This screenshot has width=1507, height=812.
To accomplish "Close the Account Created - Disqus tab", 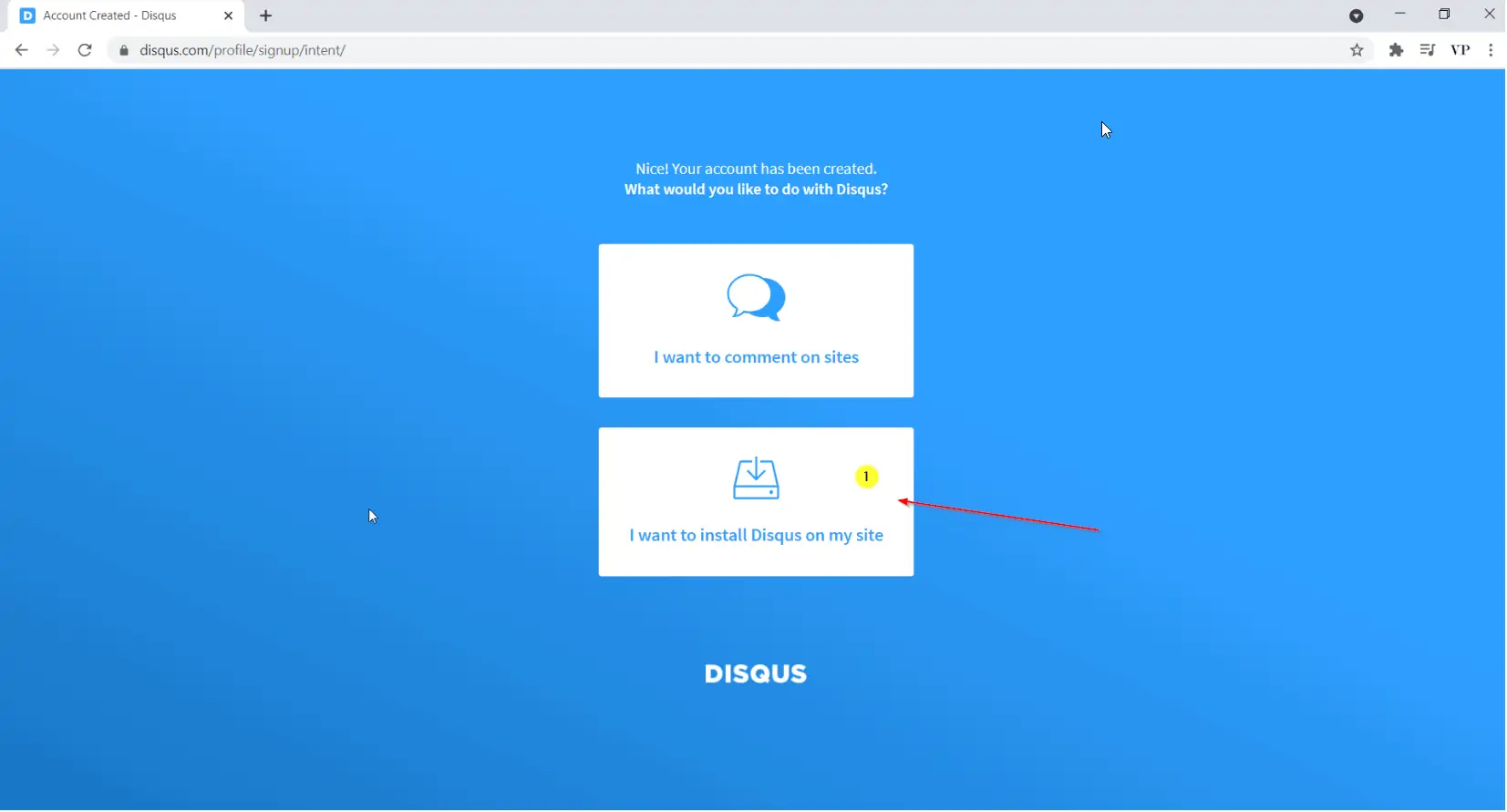I will click(228, 15).
